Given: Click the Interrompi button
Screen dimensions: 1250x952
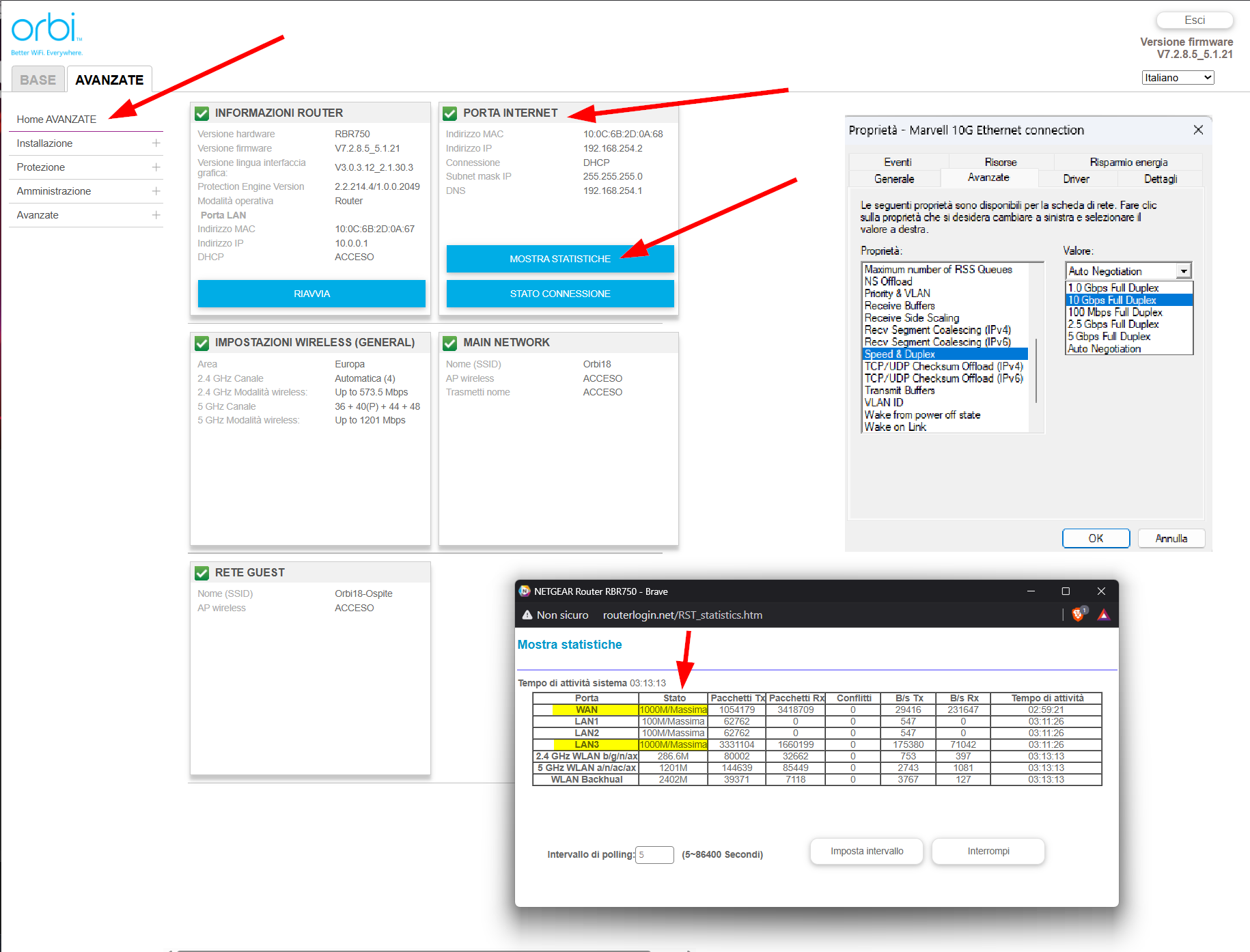Looking at the screenshot, I should (x=988, y=851).
